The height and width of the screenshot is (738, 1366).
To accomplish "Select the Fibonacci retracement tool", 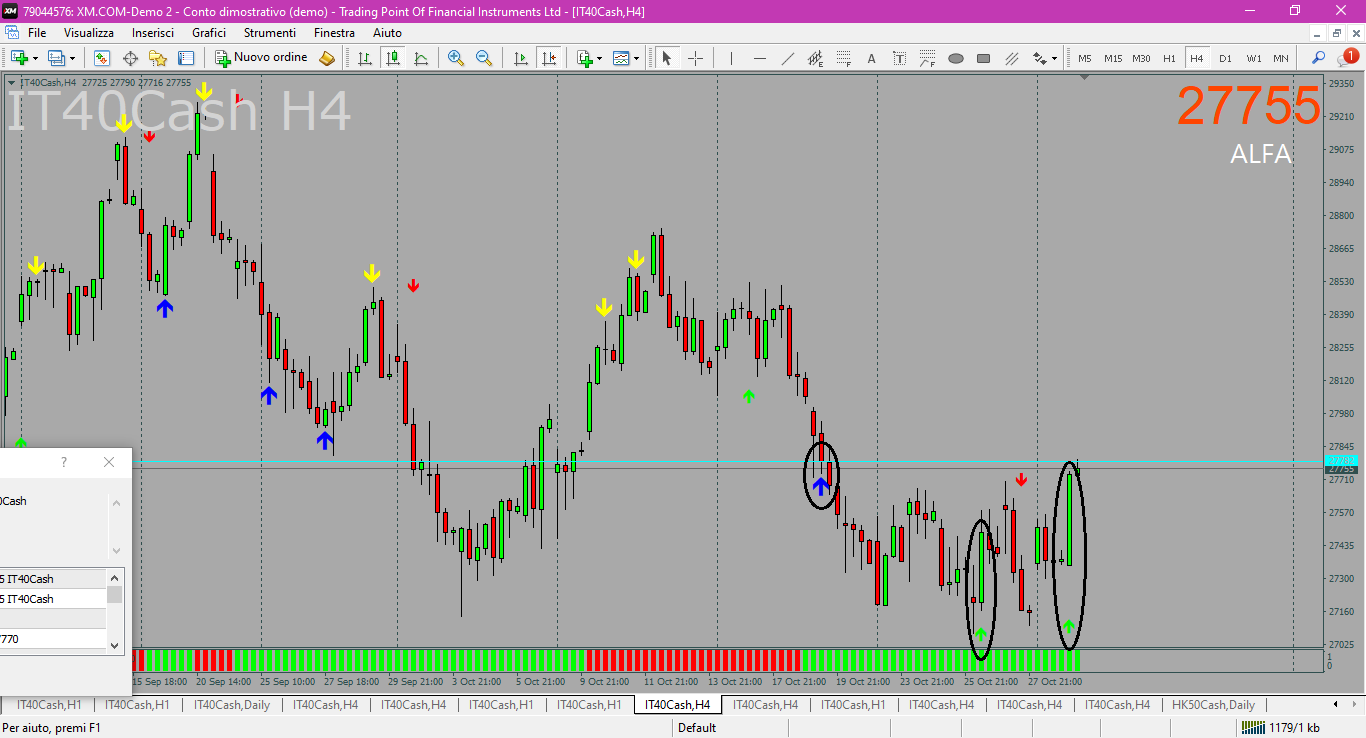I will pyautogui.click(x=843, y=58).
